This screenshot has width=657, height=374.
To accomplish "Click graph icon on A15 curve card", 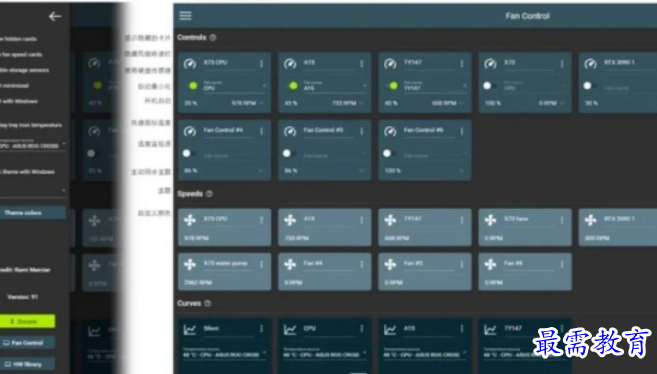I will point(390,330).
